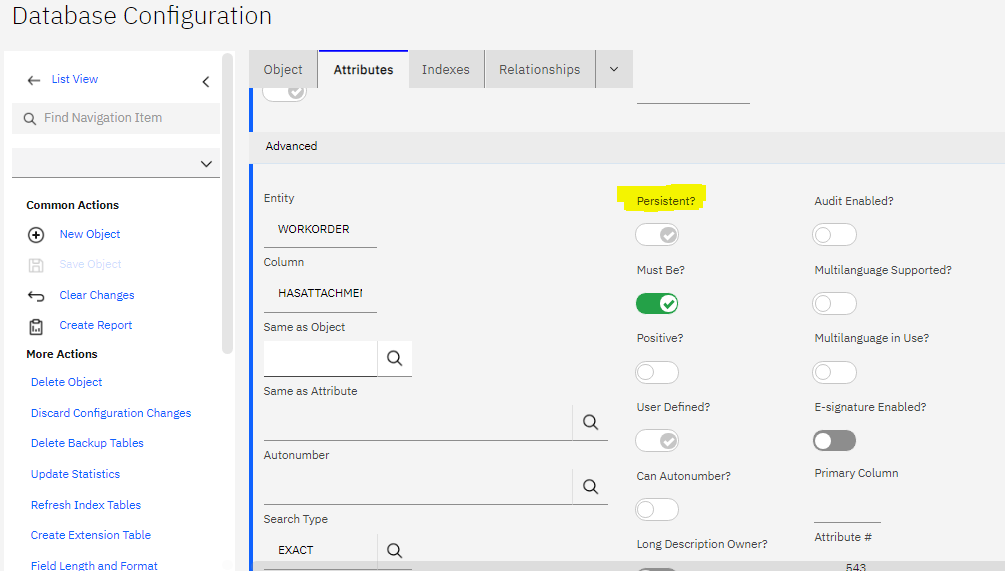This screenshot has height=571, width=1005.
Task: Click the New Object plus icon
Action: pos(36,235)
